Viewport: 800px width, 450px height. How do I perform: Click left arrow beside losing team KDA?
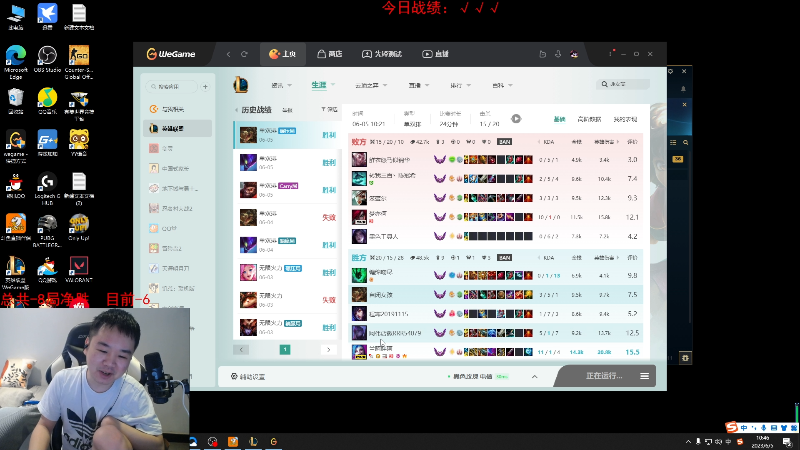click(x=539, y=142)
